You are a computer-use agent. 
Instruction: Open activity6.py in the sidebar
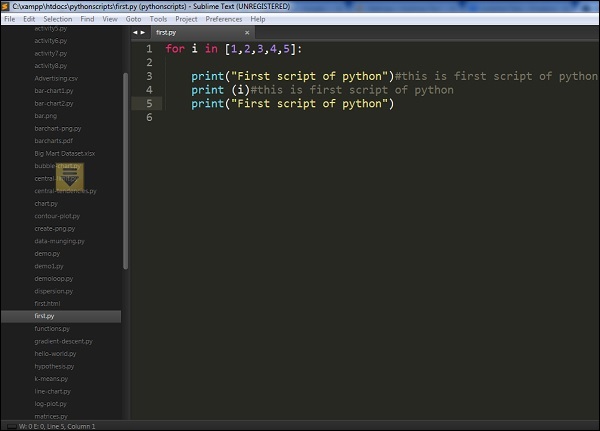(51, 41)
